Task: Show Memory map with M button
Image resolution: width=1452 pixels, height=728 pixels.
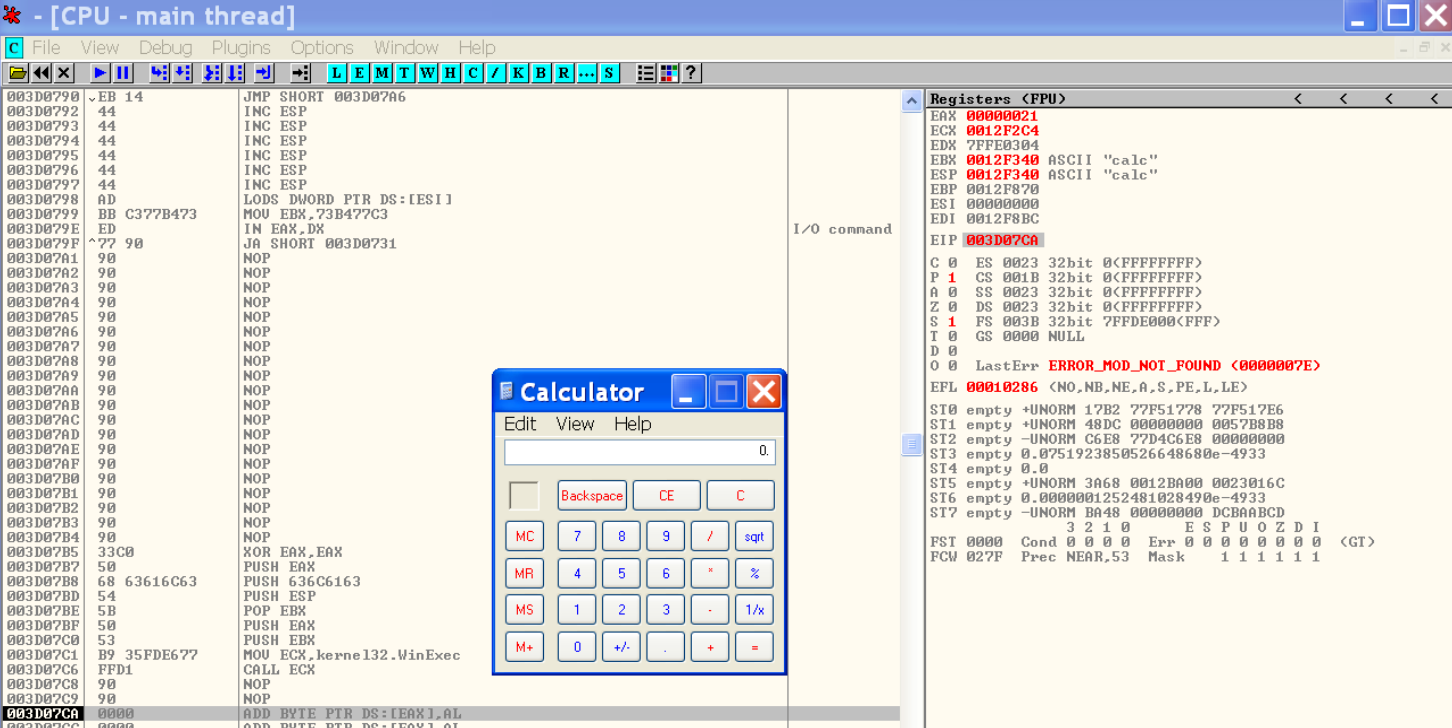Action: (x=382, y=73)
